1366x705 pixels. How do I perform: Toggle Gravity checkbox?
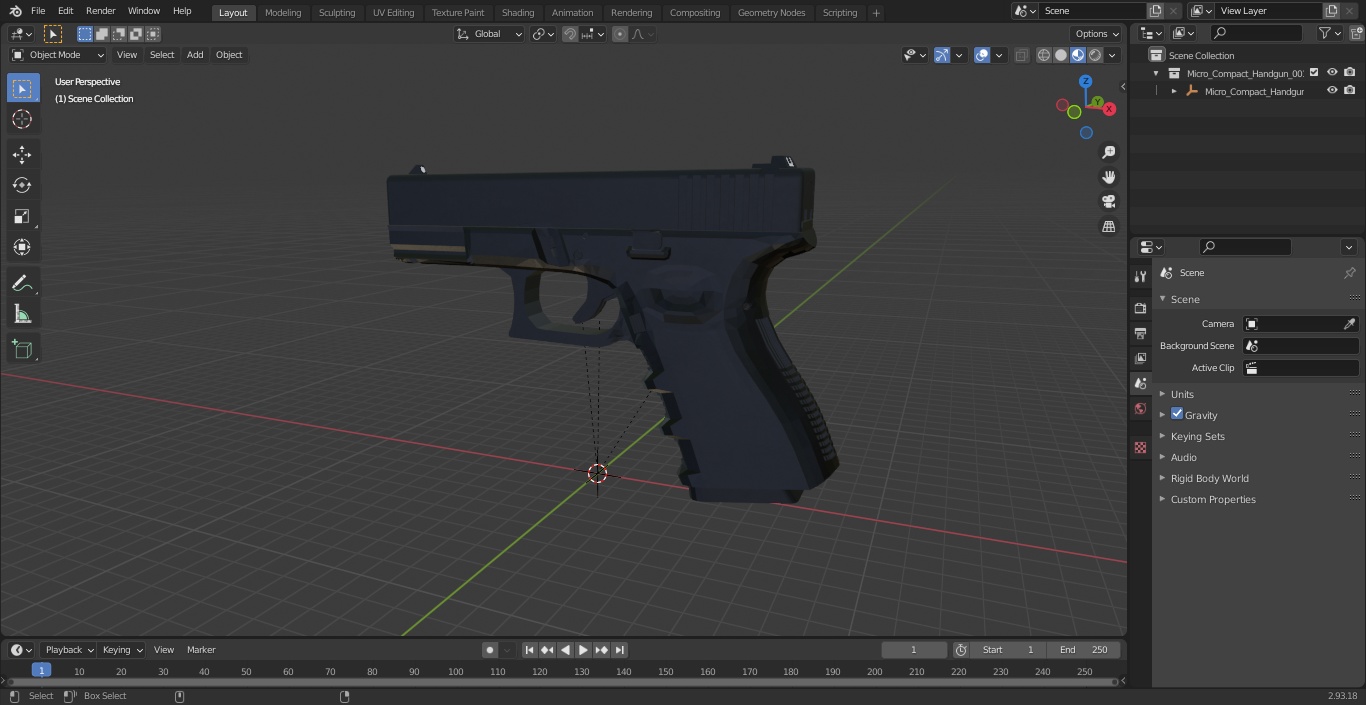pyautogui.click(x=1177, y=414)
